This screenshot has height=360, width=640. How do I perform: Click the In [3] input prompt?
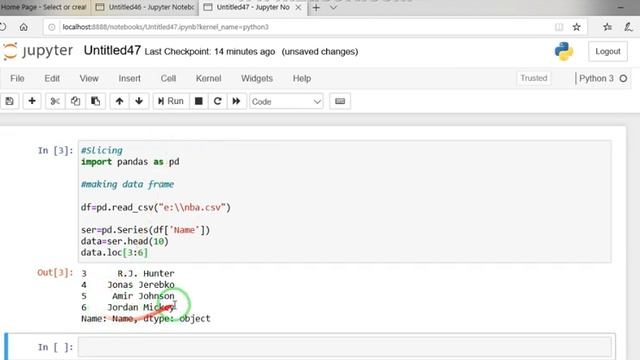[55, 151]
